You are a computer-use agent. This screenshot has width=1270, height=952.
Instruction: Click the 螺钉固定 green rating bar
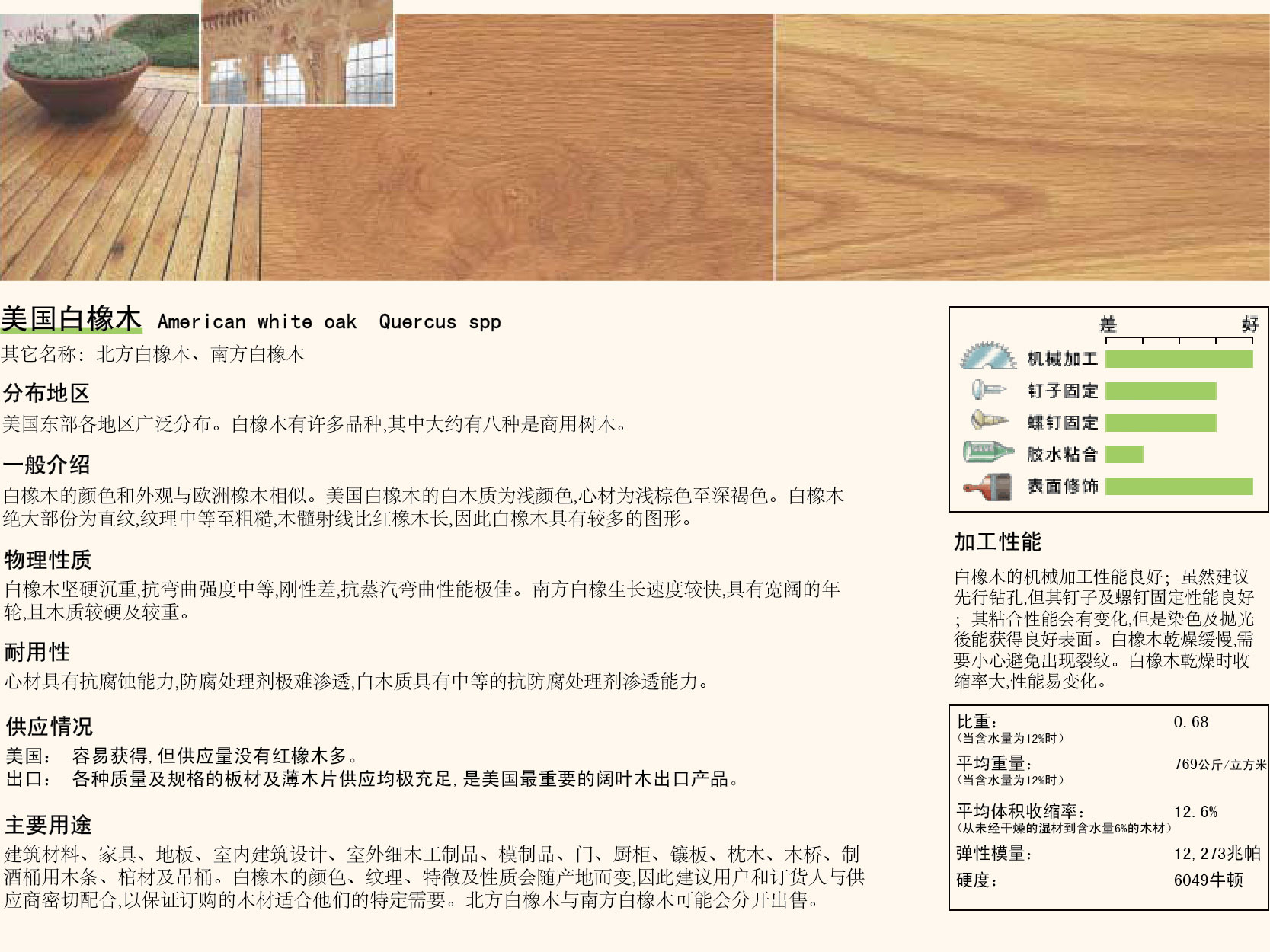(x=1160, y=423)
